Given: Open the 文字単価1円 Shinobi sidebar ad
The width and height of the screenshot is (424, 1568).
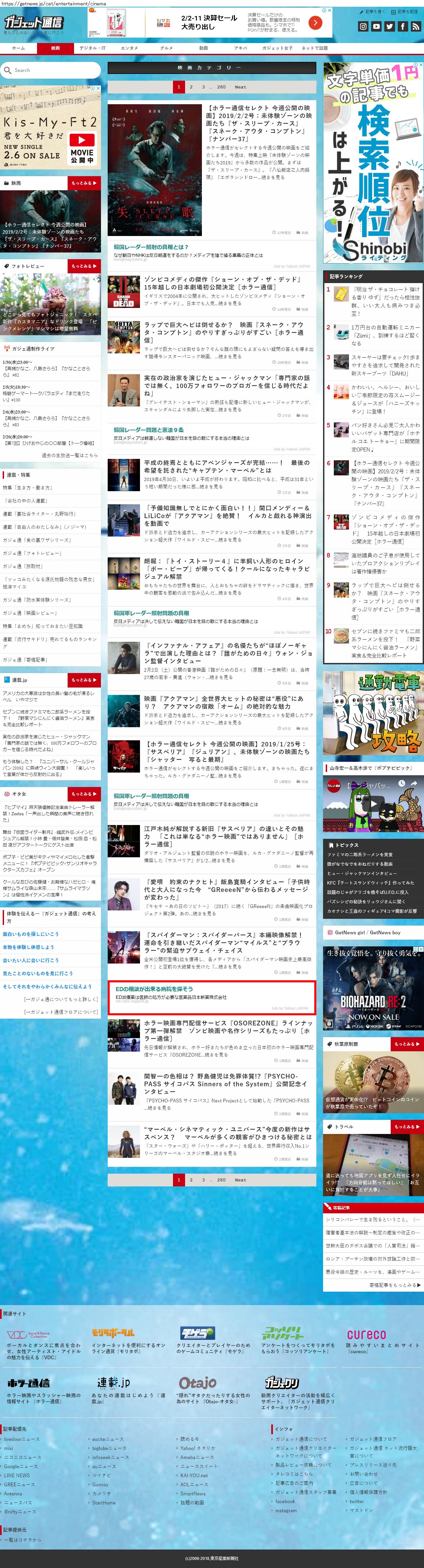Looking at the screenshot, I should pyautogui.click(x=373, y=162).
